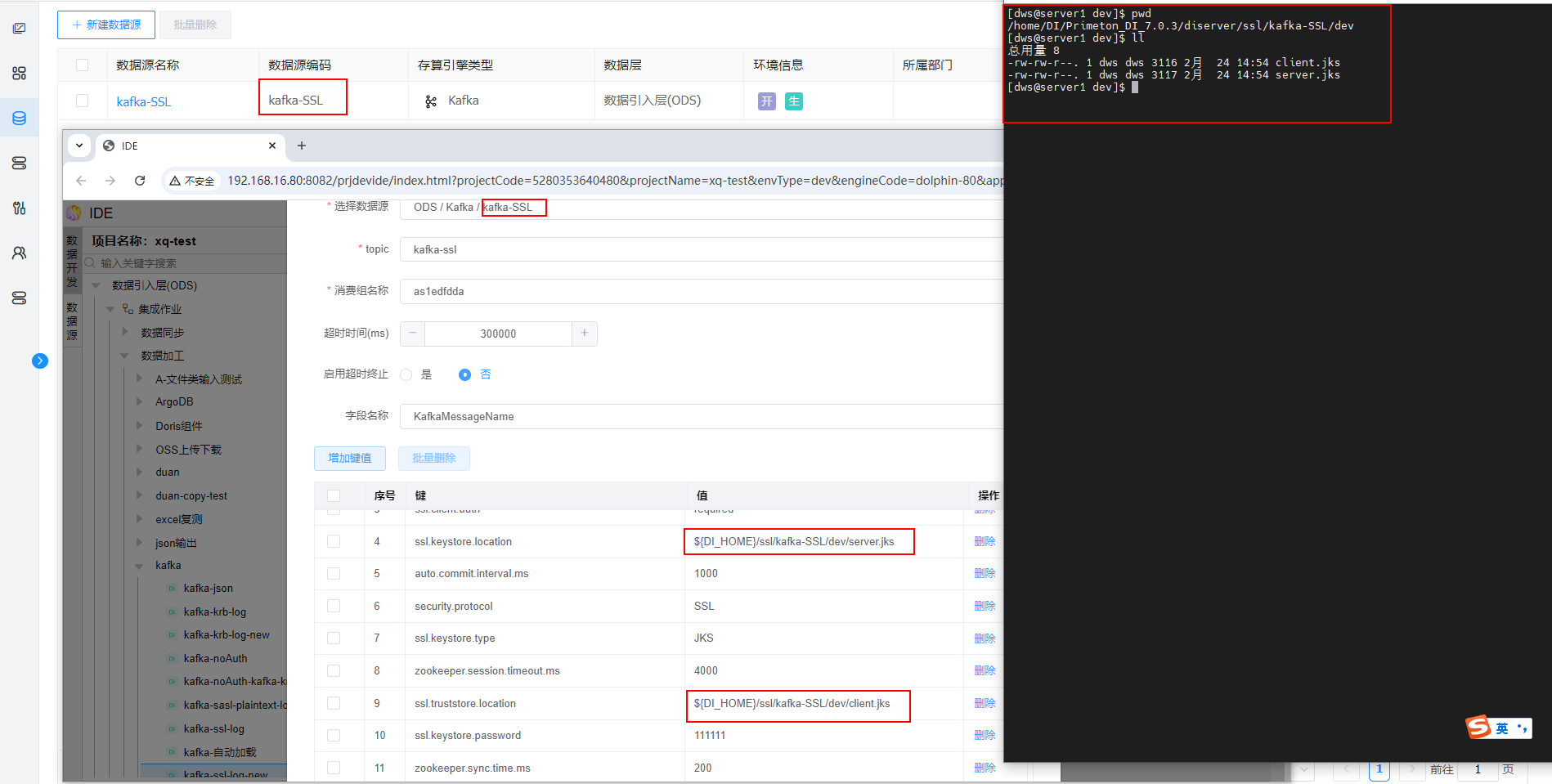The image size is (1552, 784).
Task: Check the ssl.truststore.location row checkbox
Action: click(x=334, y=703)
